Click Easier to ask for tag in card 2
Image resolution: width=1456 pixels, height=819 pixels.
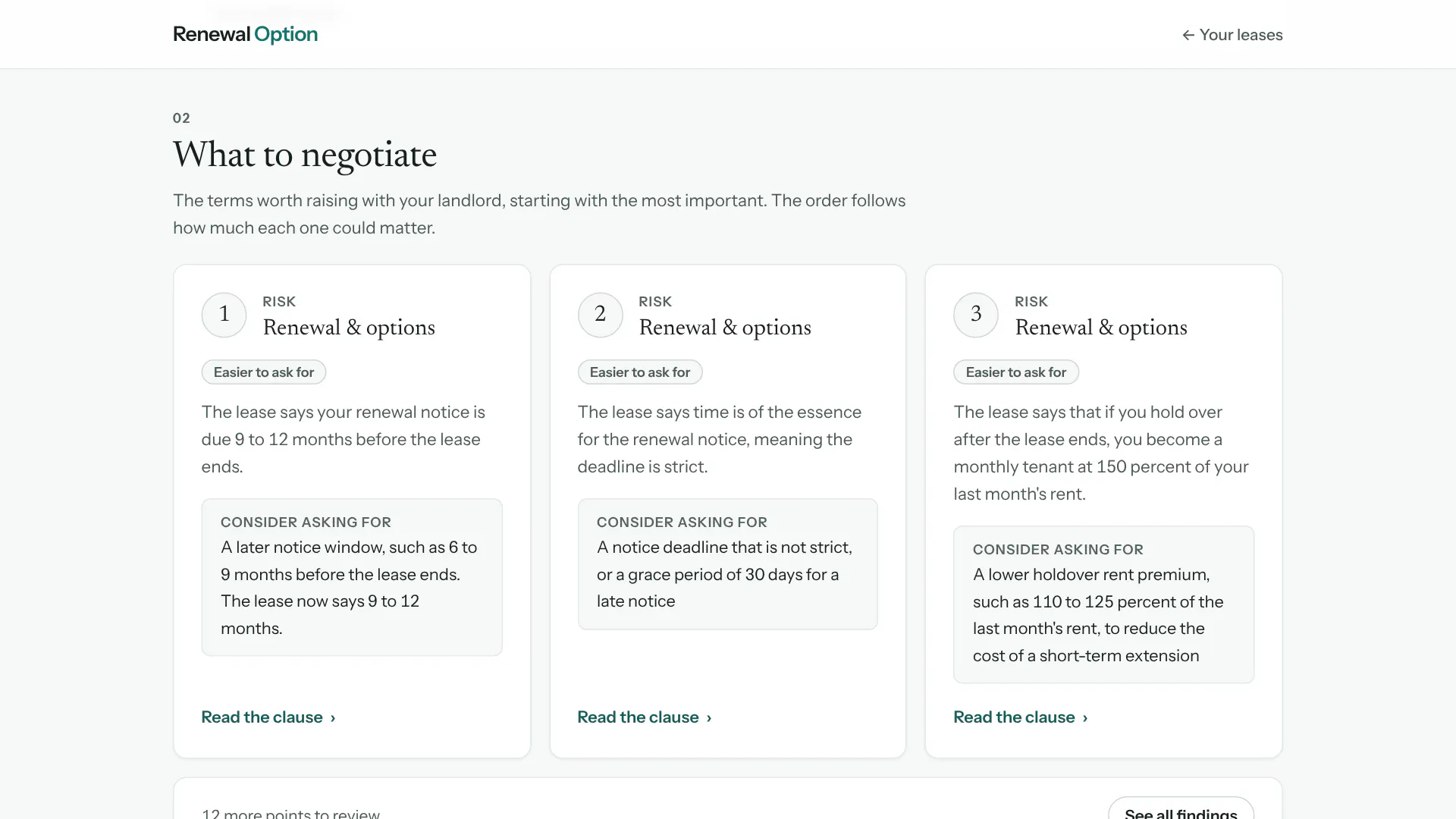click(x=639, y=372)
